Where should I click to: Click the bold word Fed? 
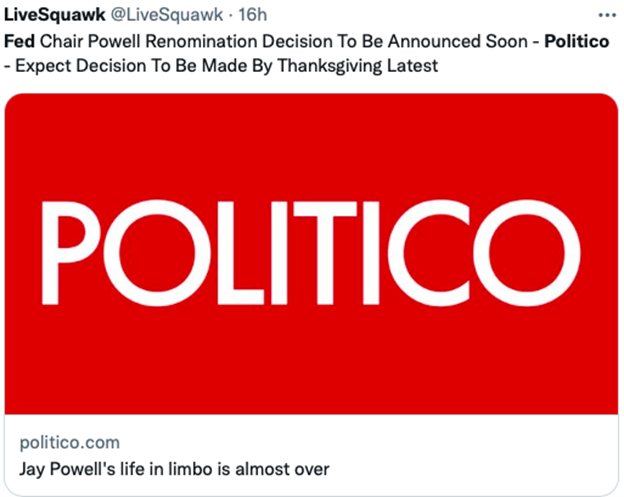(20, 44)
